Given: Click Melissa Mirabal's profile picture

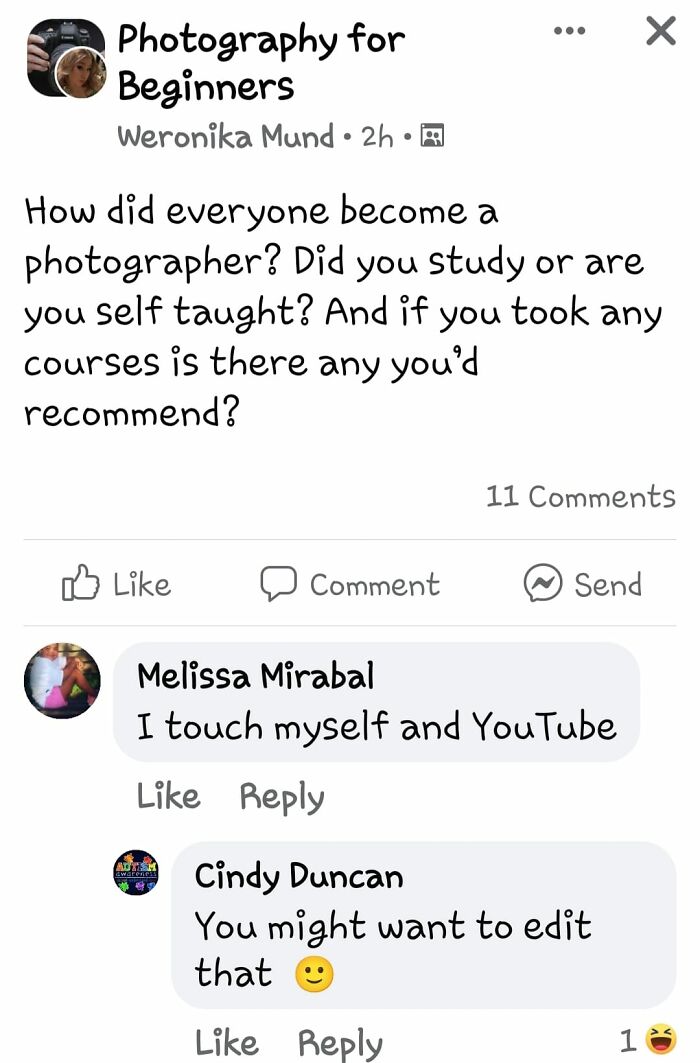Looking at the screenshot, I should click(x=62, y=681).
